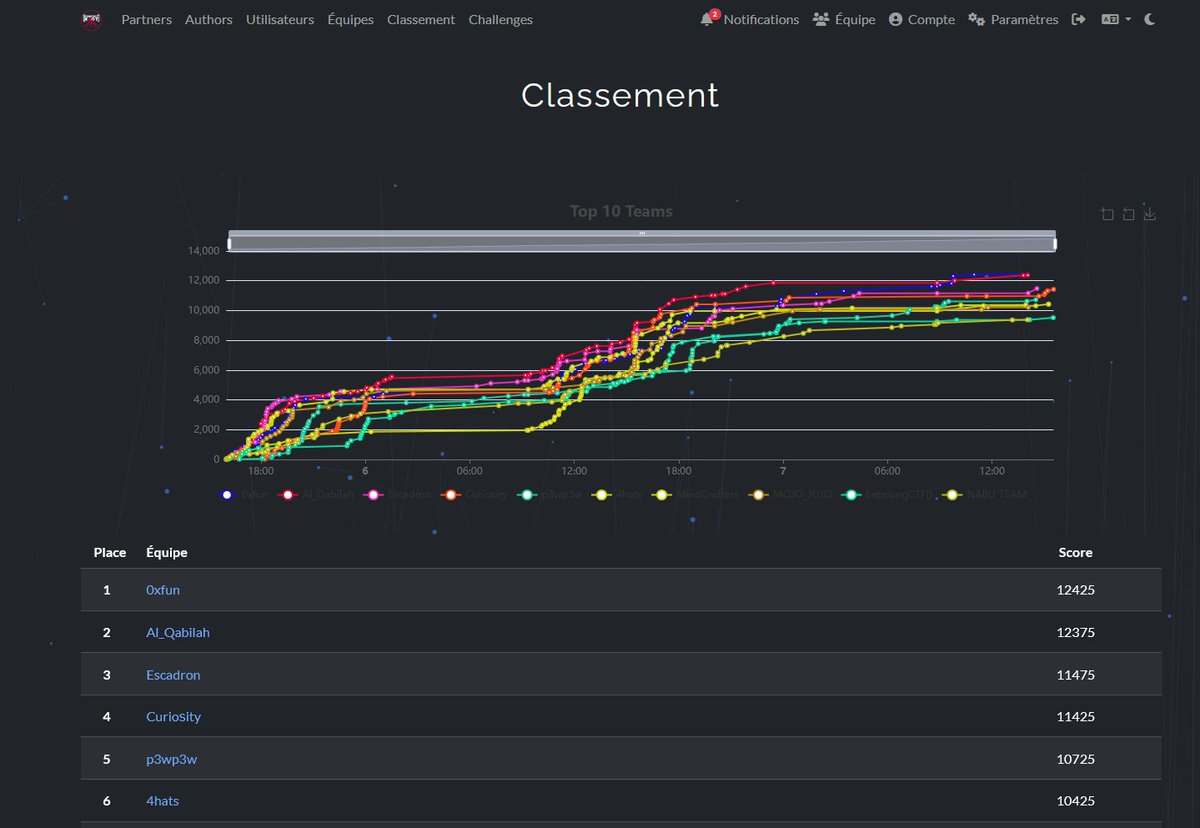Open Al_Qabilah team link
Image resolution: width=1200 pixels, height=828 pixels.
178,632
